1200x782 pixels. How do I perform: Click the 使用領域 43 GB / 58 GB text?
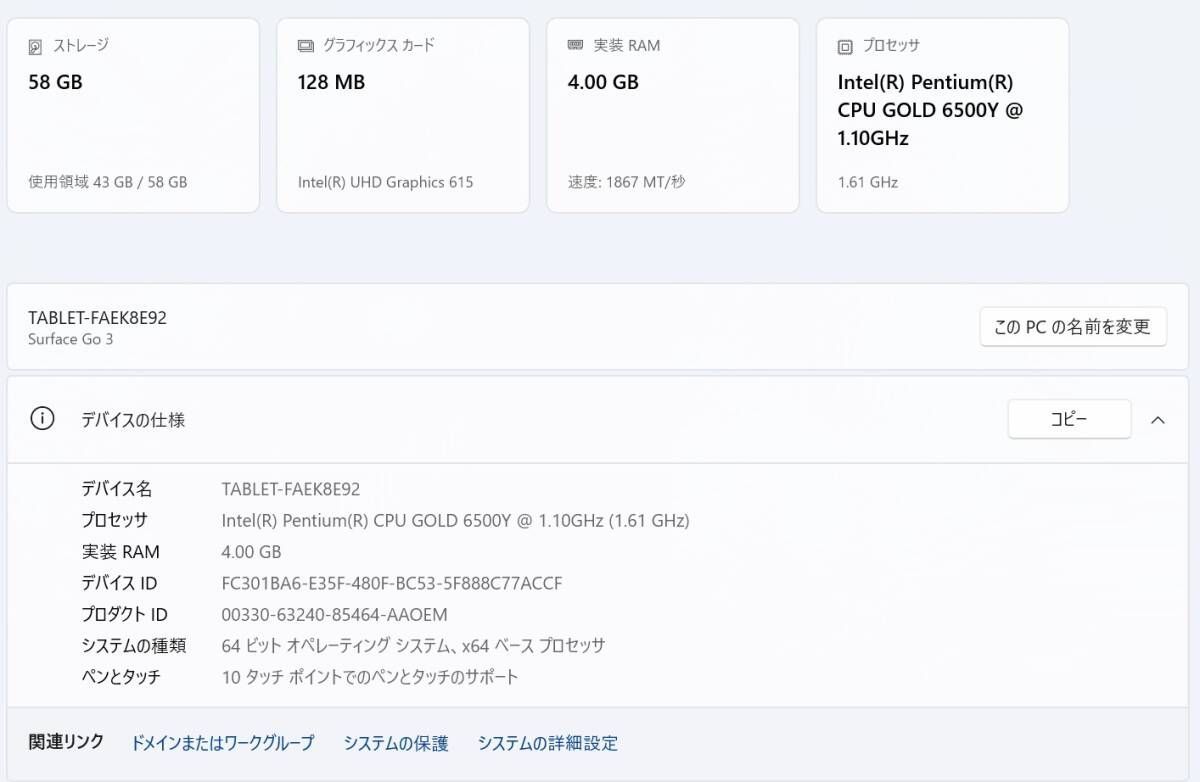108,182
